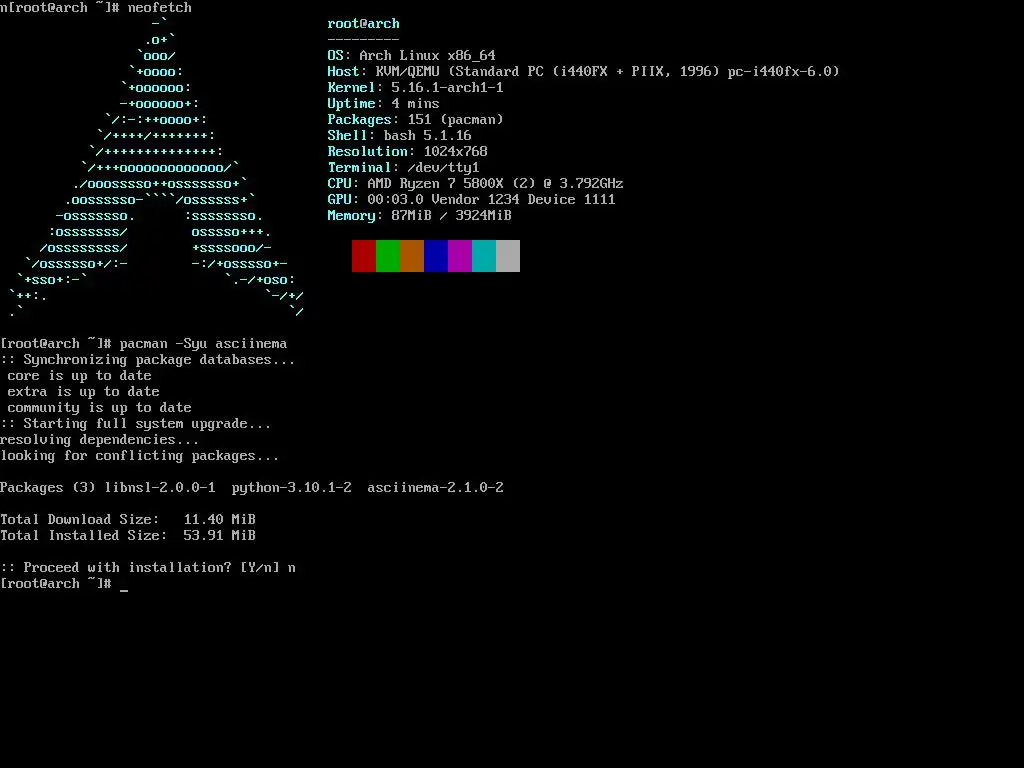
Task: Click 'looking for conflicting packages...' line
Action: [x=139, y=456]
